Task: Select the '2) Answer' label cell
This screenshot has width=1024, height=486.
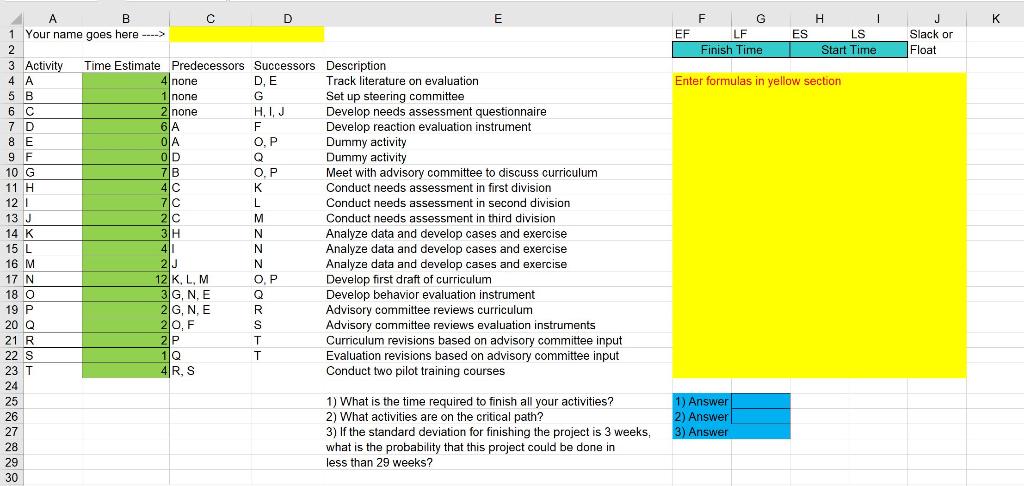Action: (702, 417)
